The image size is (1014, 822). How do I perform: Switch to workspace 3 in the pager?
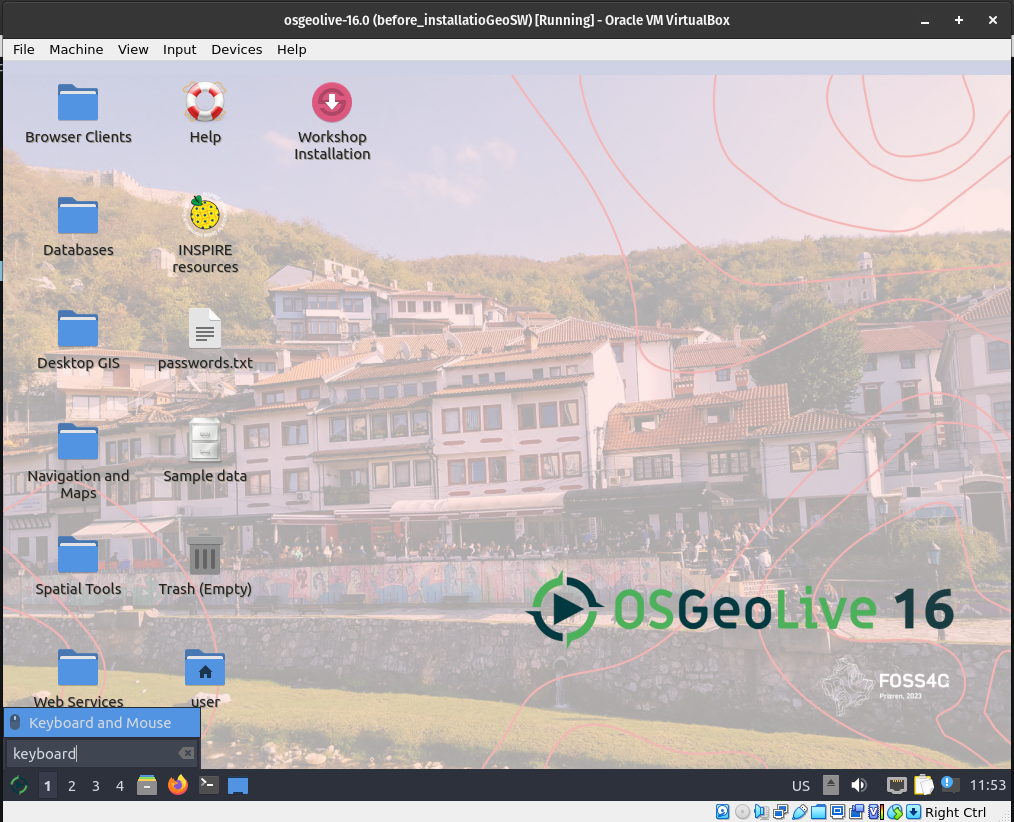pyautogui.click(x=96, y=786)
